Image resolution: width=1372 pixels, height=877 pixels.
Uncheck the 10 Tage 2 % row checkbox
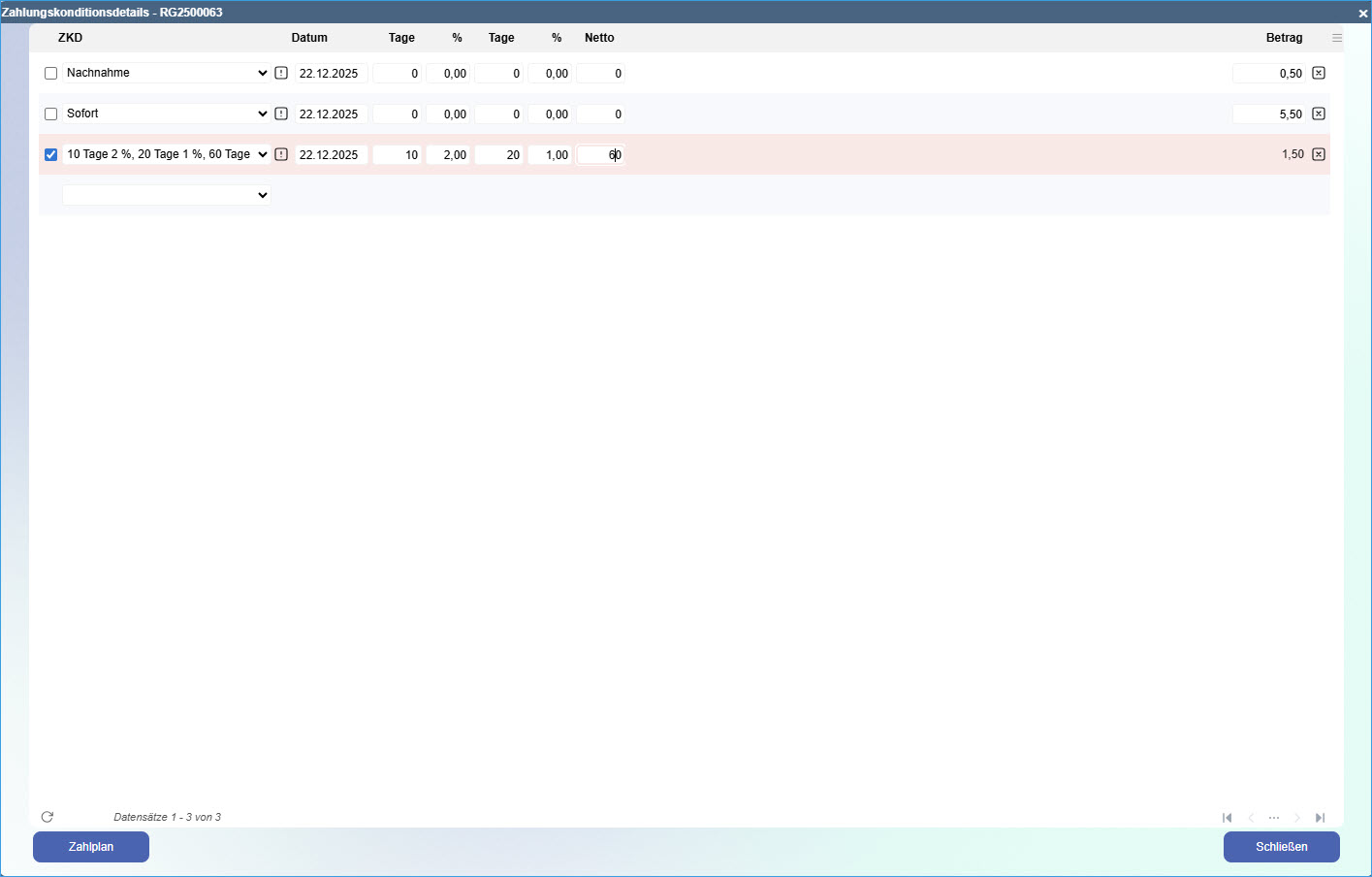click(x=51, y=155)
